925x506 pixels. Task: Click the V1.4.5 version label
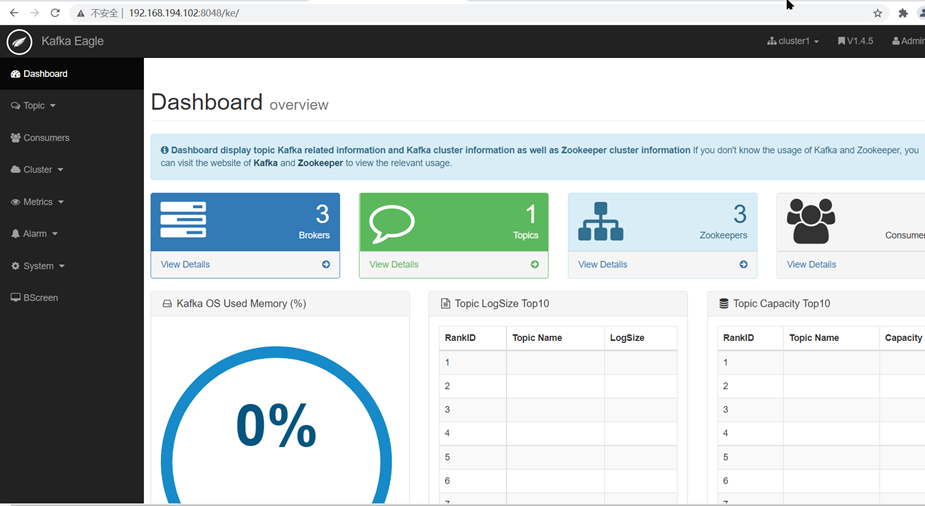(855, 41)
